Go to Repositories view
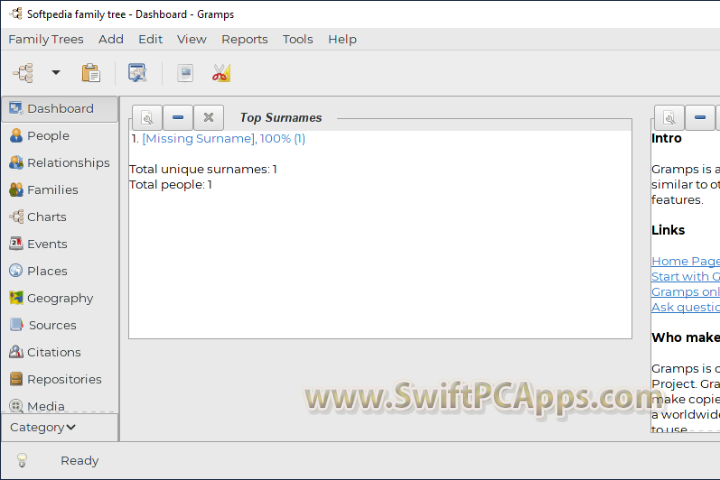Image resolution: width=720 pixels, height=480 pixels. click(x=60, y=379)
